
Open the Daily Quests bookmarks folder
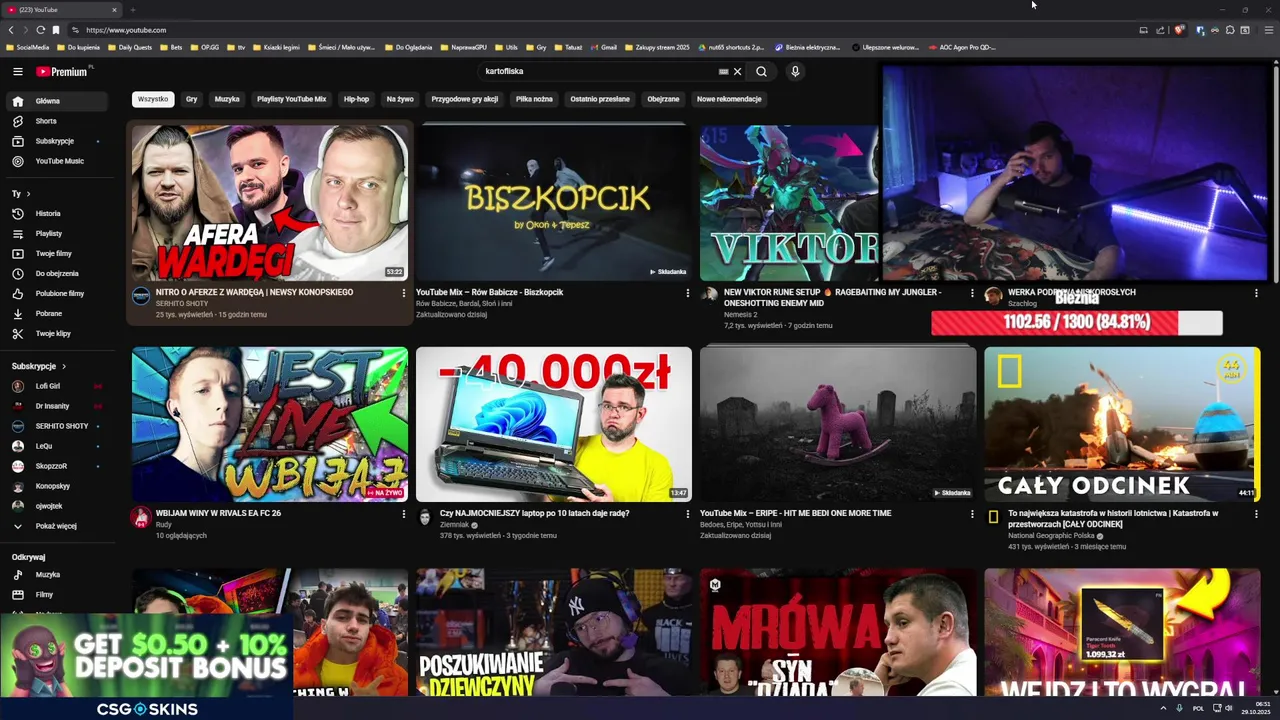click(130, 47)
